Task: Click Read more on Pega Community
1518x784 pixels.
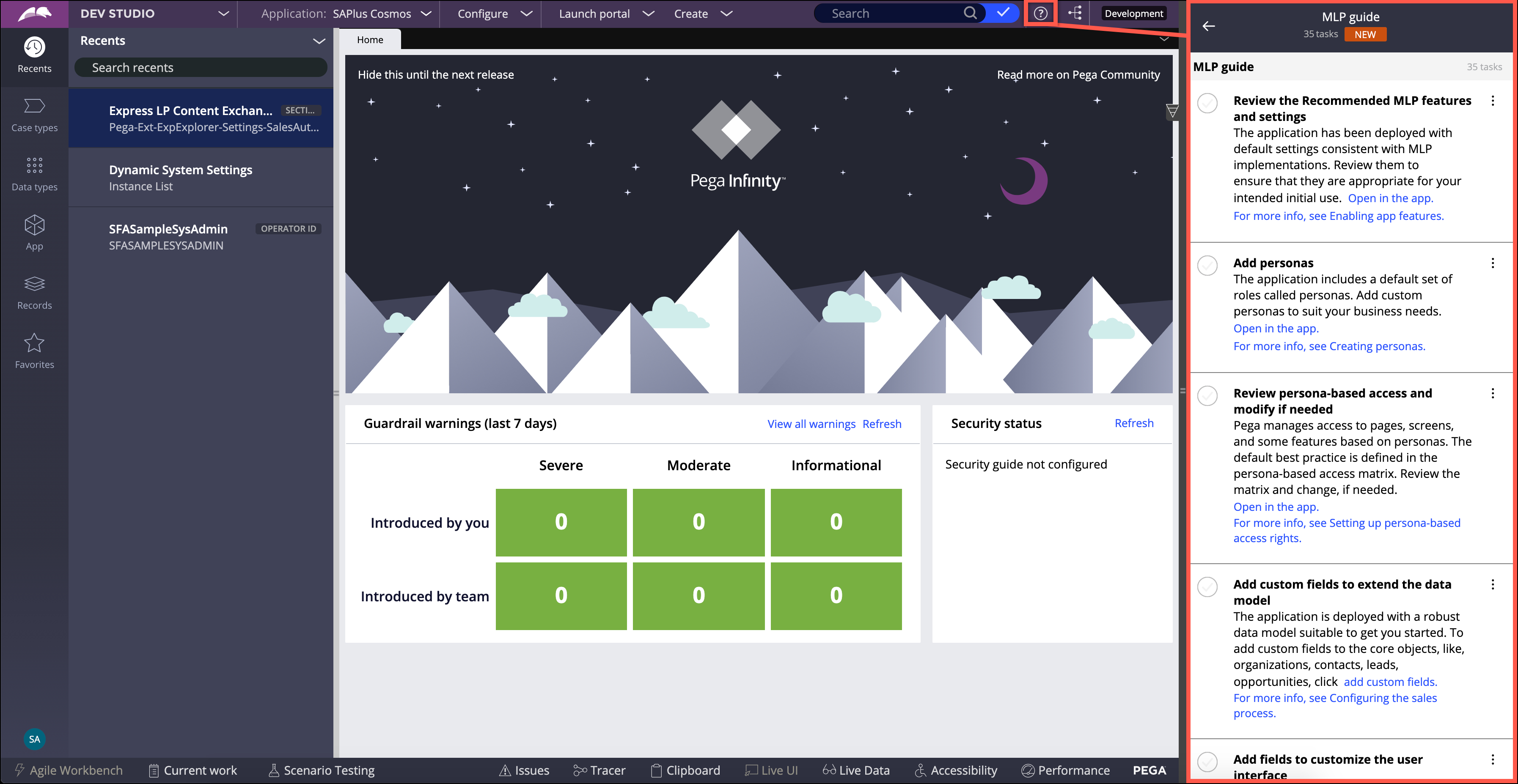Action: (1078, 75)
